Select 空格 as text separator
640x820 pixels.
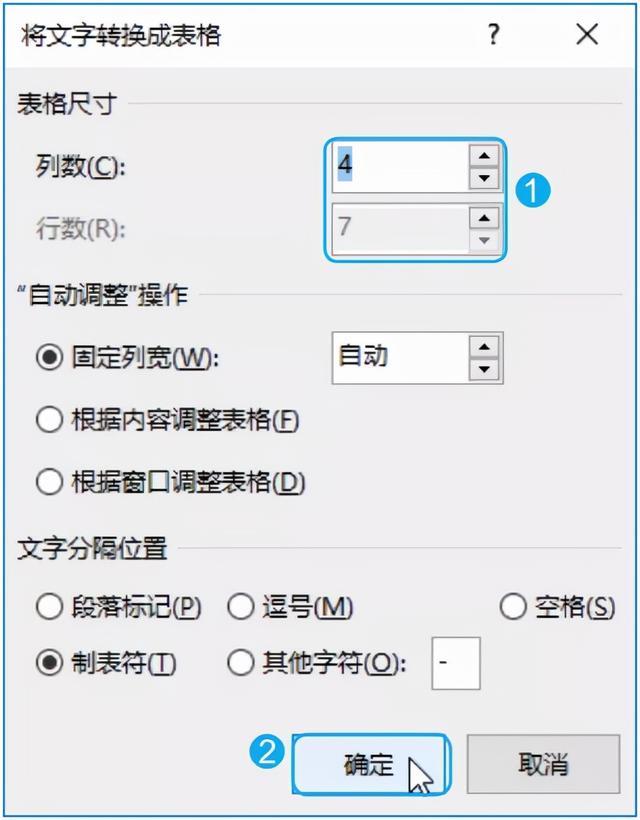[x=513, y=606]
